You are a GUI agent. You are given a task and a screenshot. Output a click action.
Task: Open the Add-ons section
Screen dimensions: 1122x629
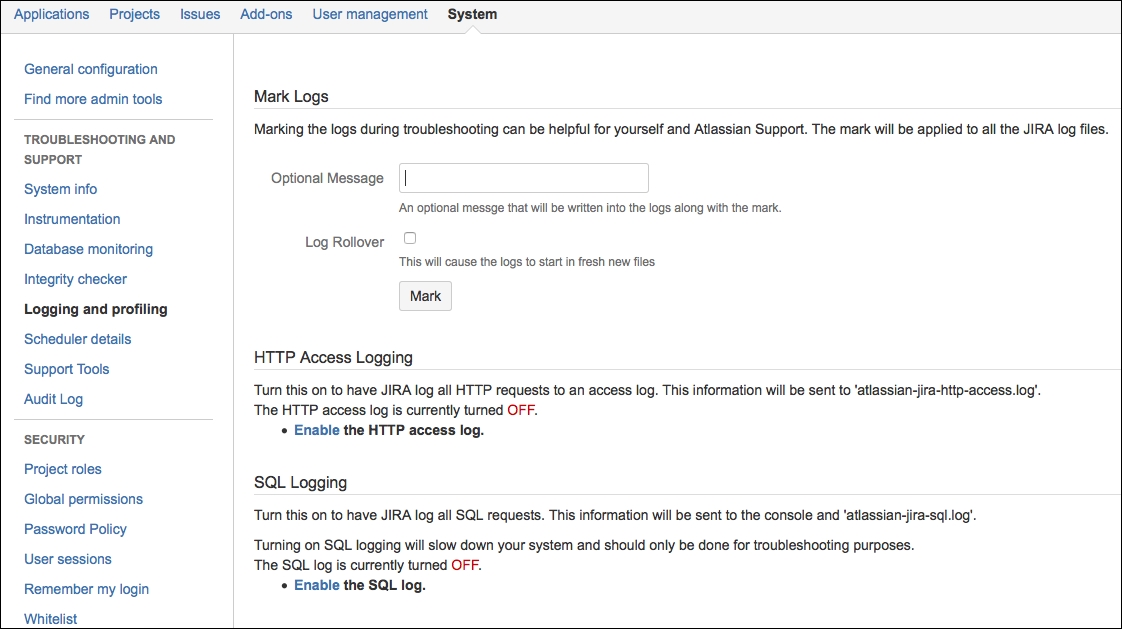pyautogui.click(x=265, y=14)
